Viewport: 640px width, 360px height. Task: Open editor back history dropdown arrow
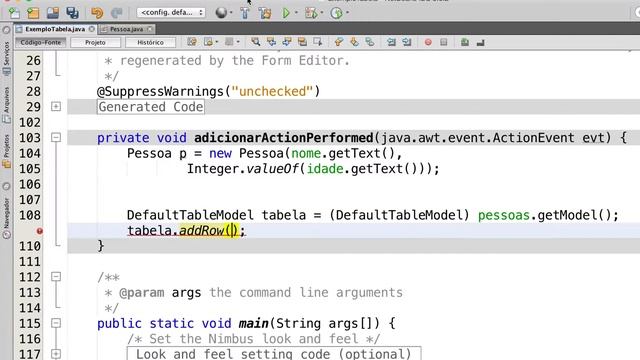click(x=216, y=42)
